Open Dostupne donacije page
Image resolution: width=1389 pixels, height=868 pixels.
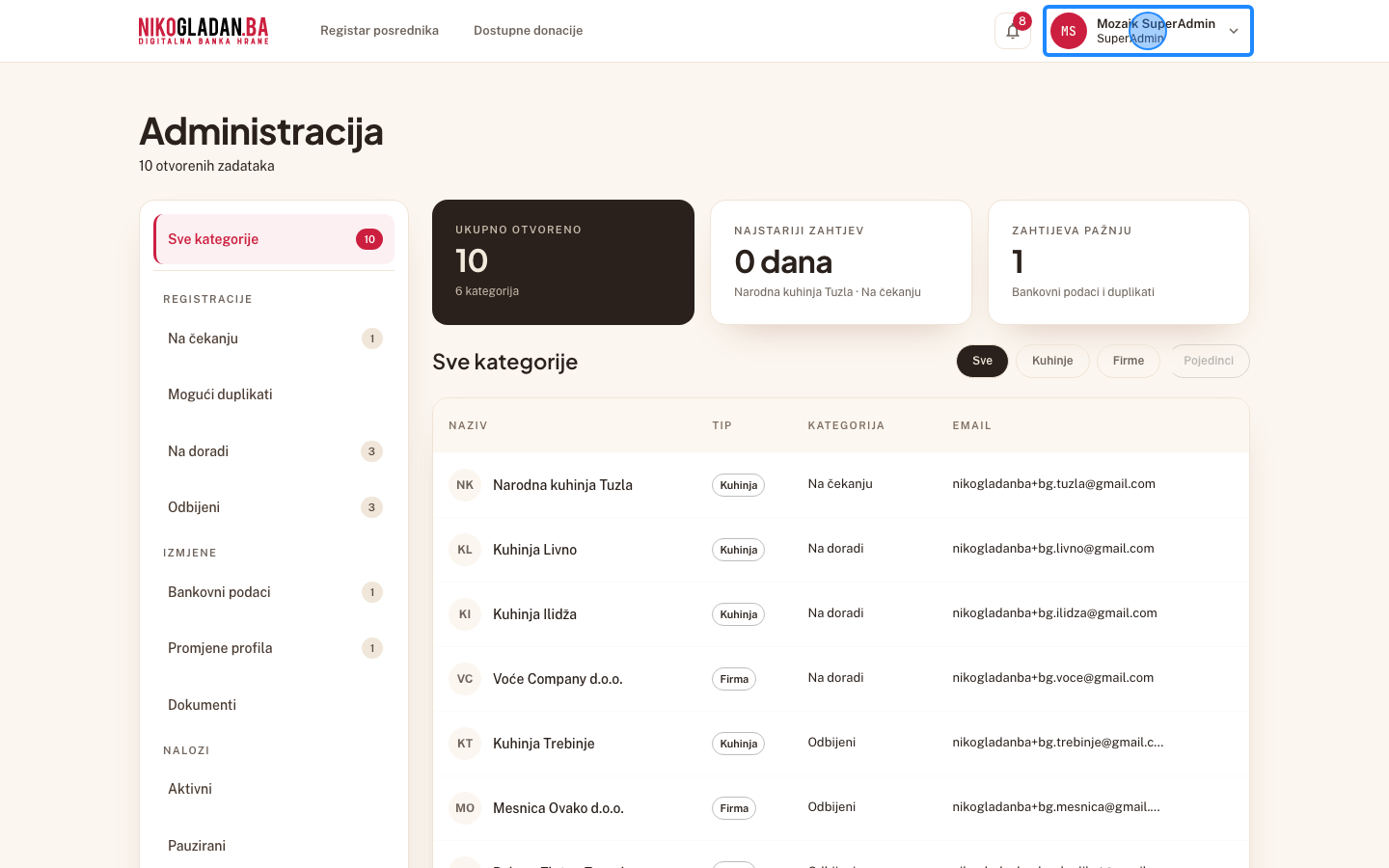point(528,31)
